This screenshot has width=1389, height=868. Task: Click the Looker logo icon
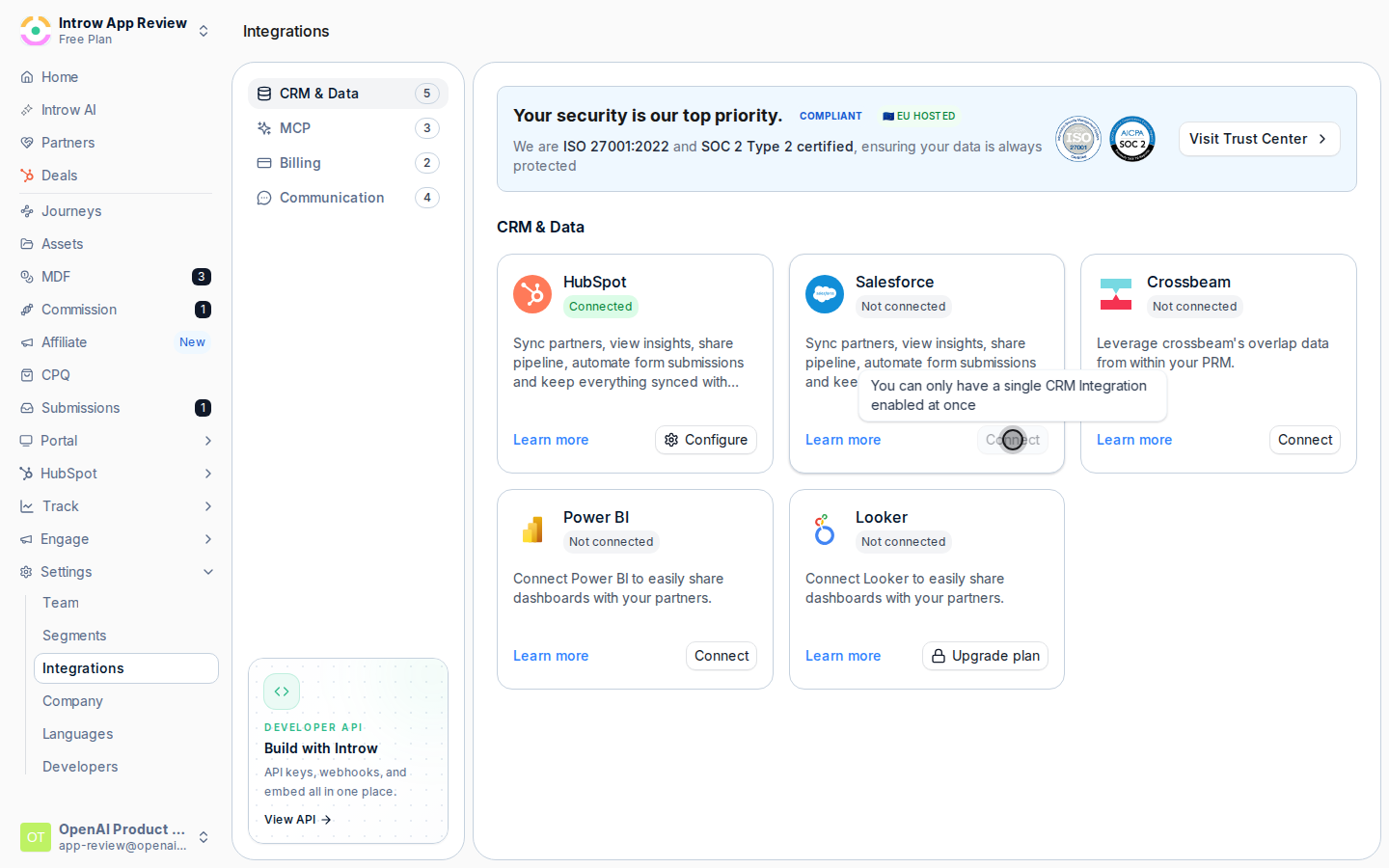[x=825, y=529]
